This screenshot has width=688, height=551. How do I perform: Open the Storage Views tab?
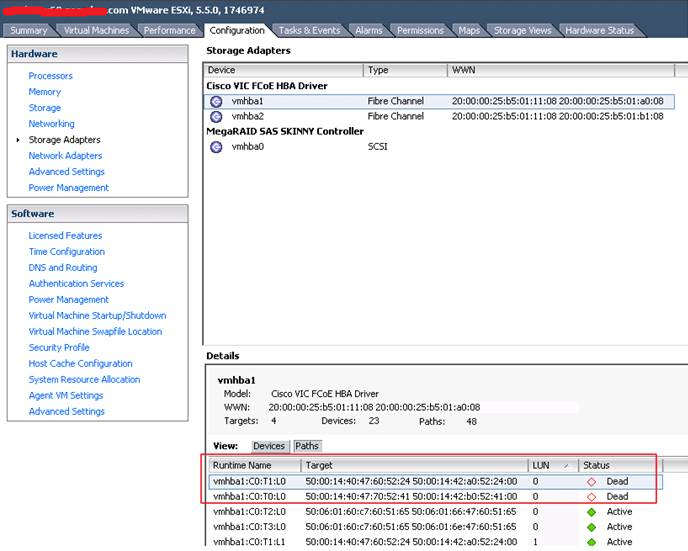tap(523, 30)
